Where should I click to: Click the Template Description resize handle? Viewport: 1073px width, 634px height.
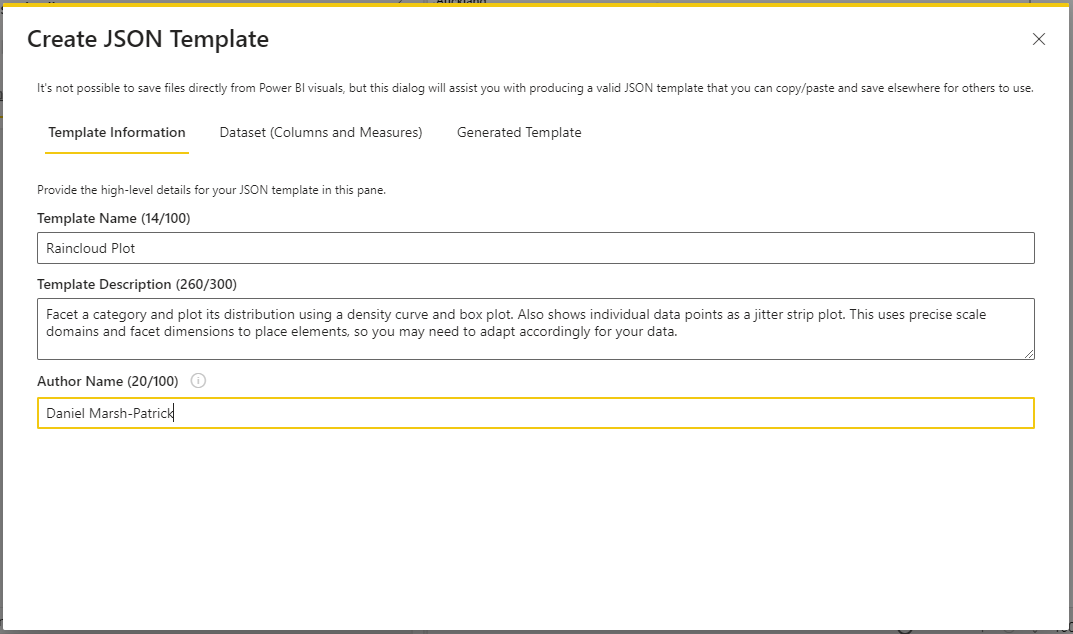(x=1029, y=354)
